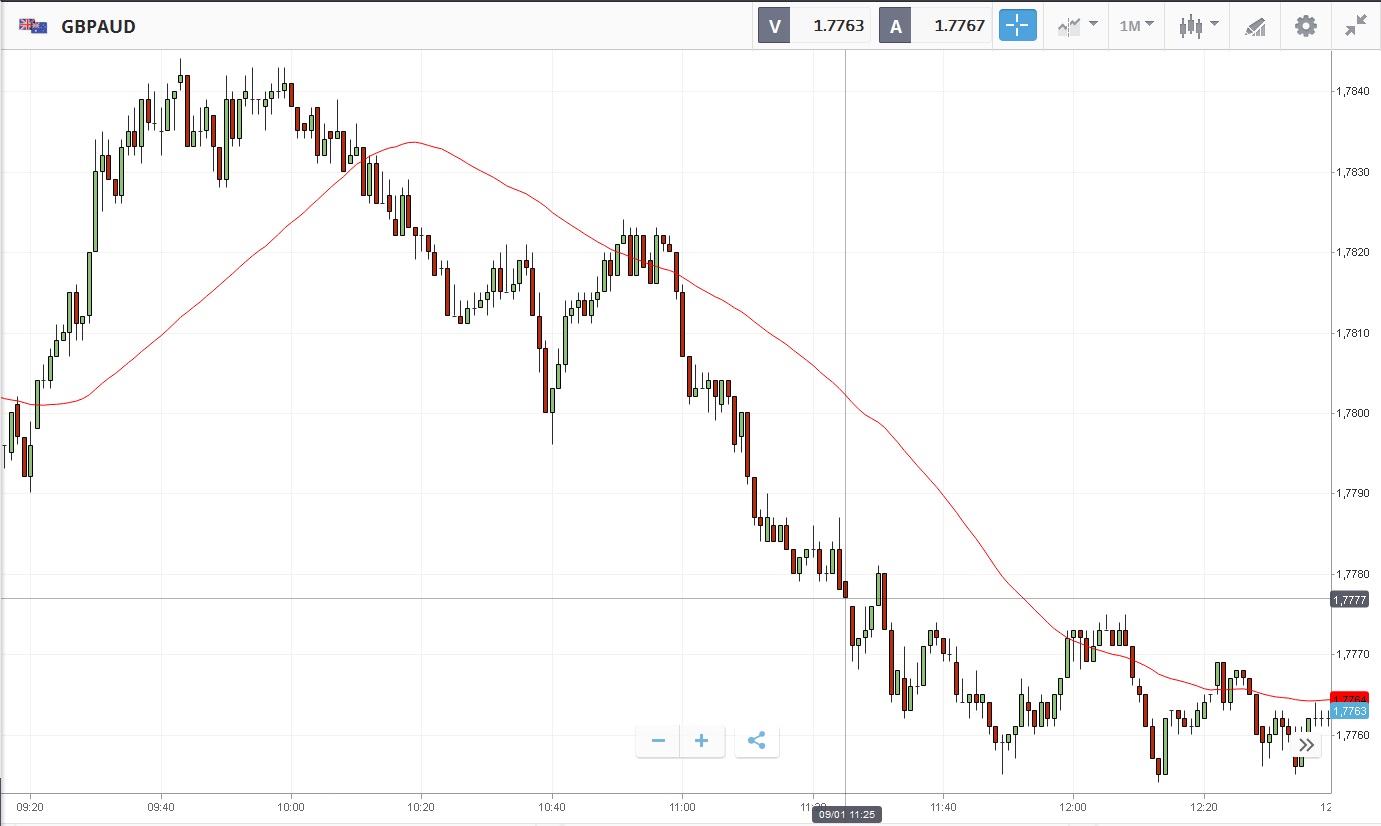Click the GBPAUD flag icon
Screen dimensions: 1381x826
pos(33,27)
